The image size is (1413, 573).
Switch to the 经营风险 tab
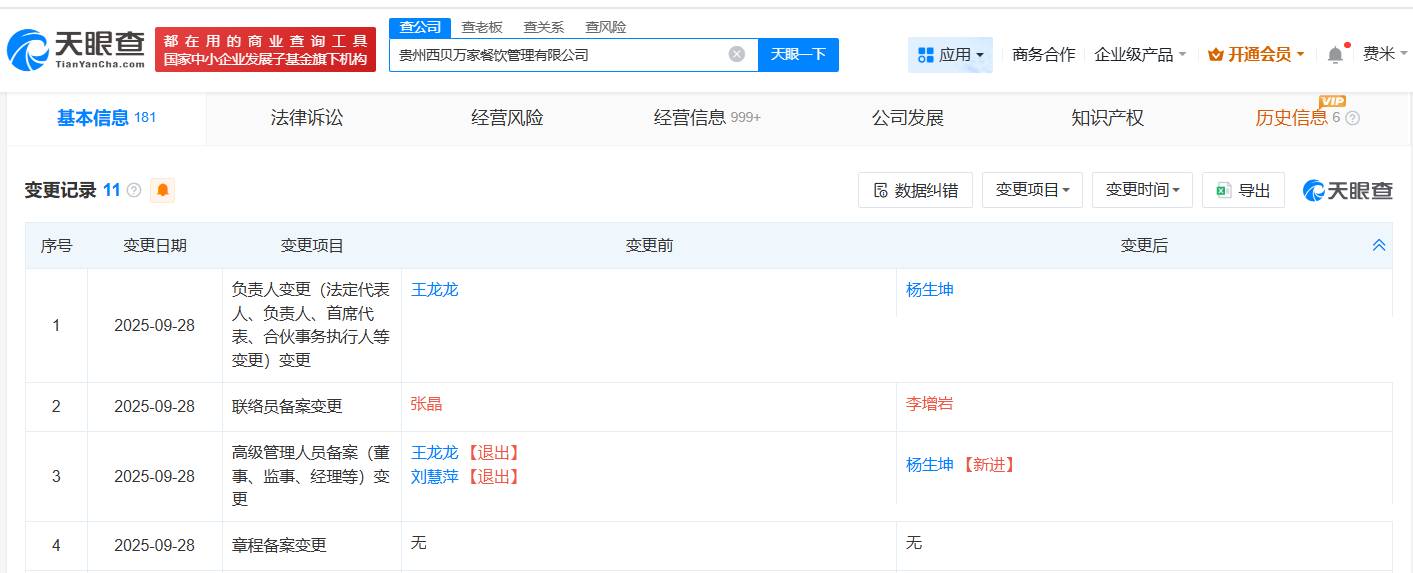[507, 118]
